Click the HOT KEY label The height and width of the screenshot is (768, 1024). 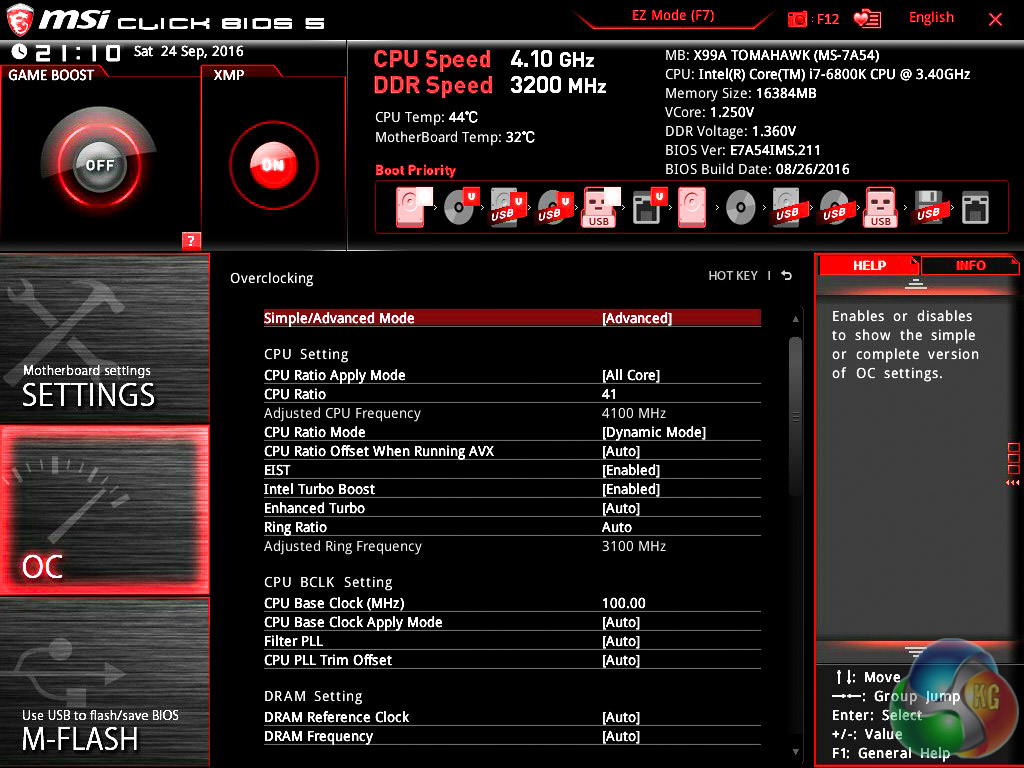(x=733, y=276)
